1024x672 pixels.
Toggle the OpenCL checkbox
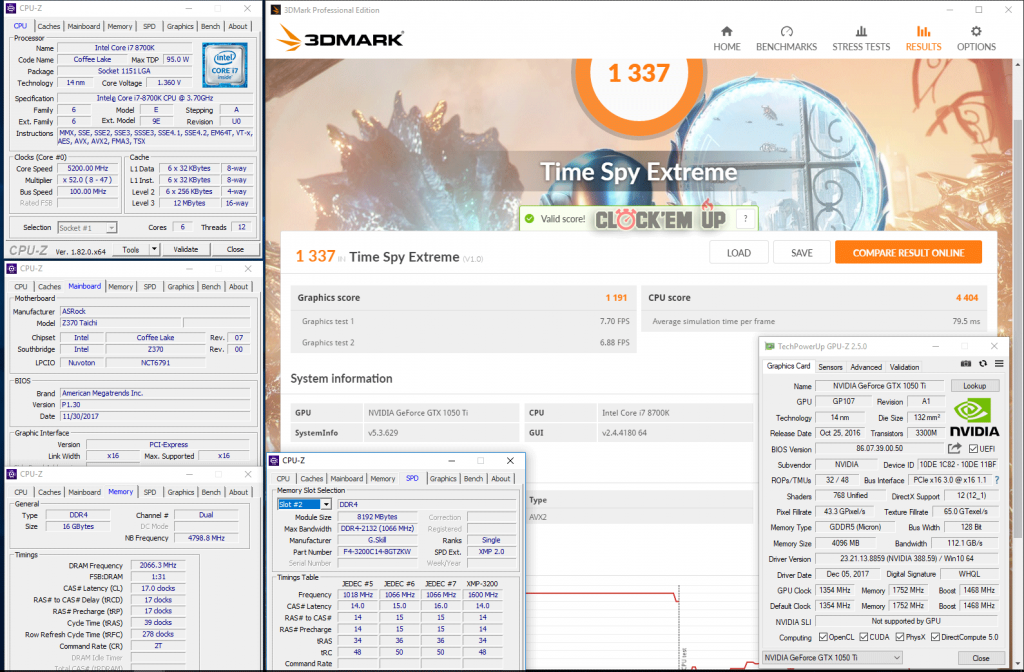[x=822, y=637]
